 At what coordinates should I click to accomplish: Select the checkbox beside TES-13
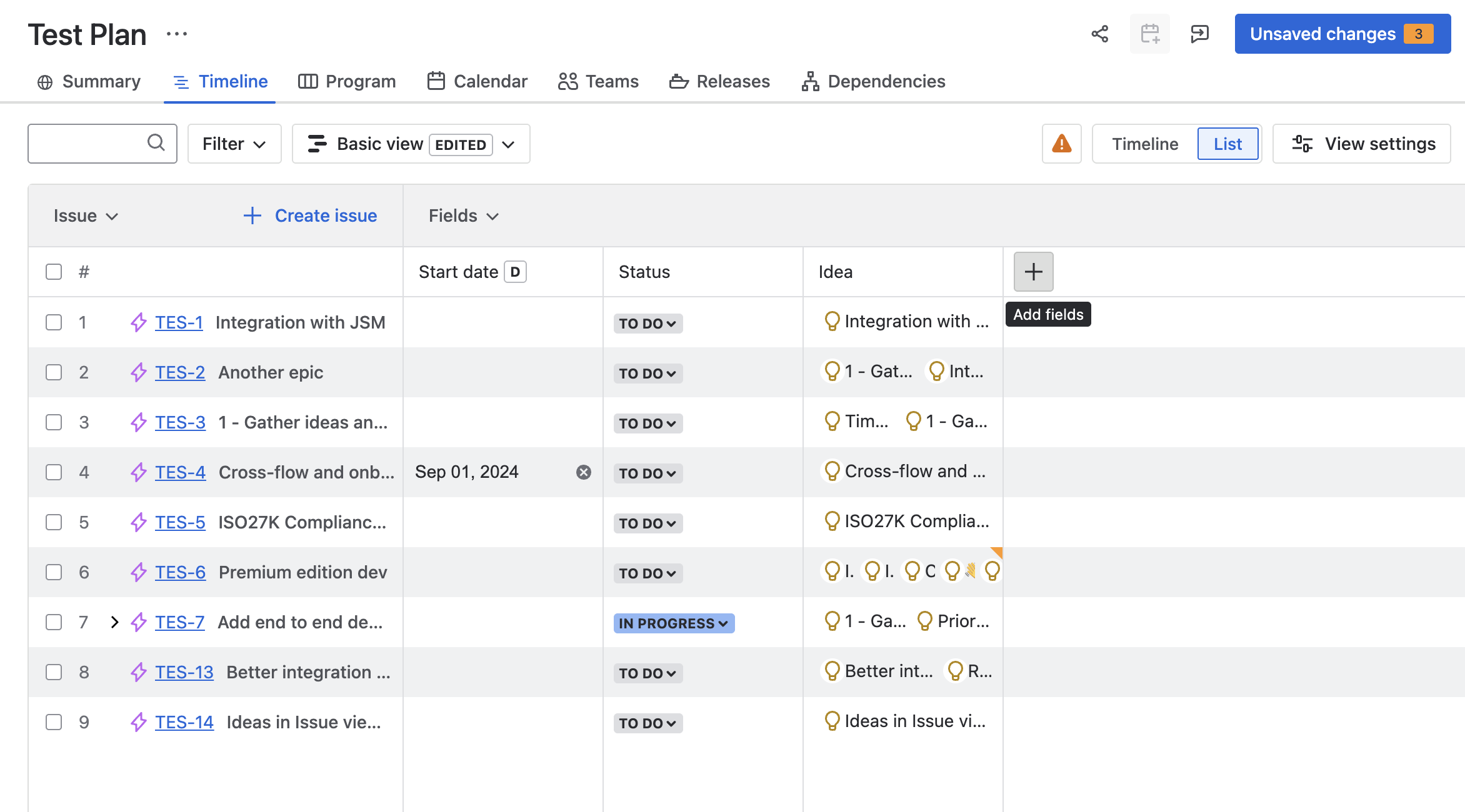click(53, 672)
